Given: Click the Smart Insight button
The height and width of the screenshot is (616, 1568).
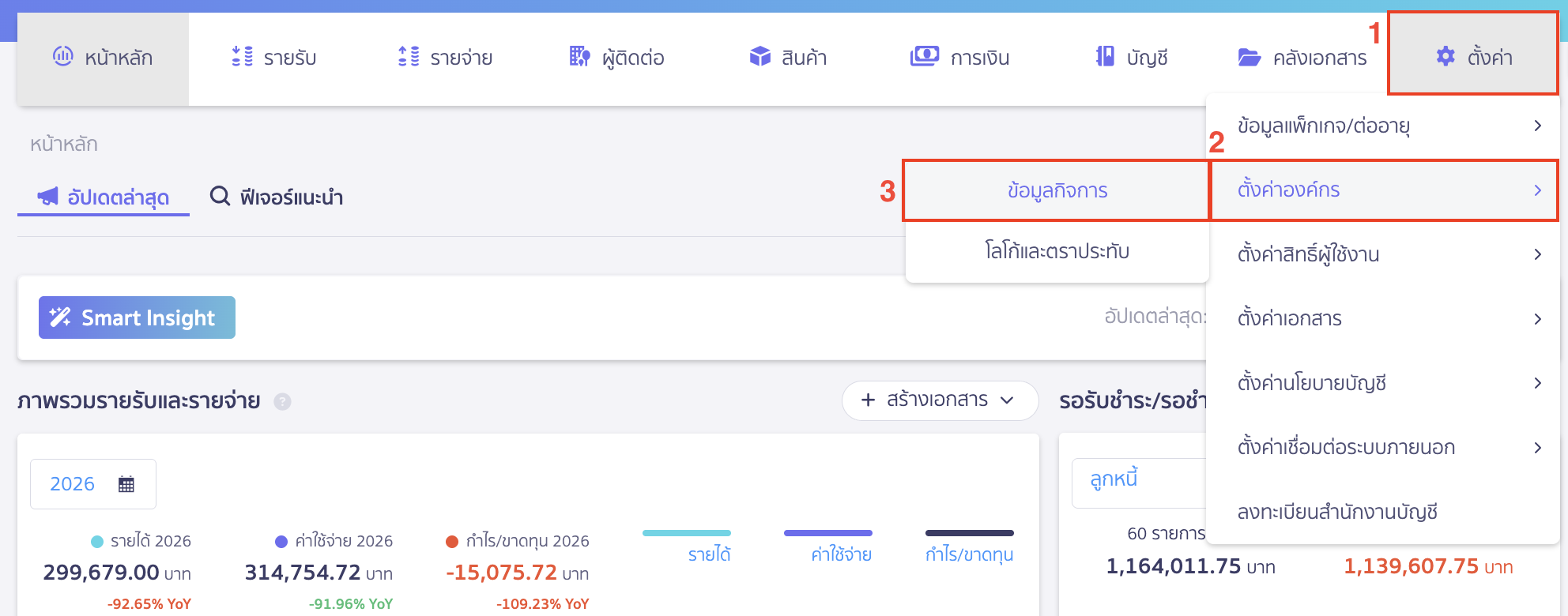Looking at the screenshot, I should 137,317.
